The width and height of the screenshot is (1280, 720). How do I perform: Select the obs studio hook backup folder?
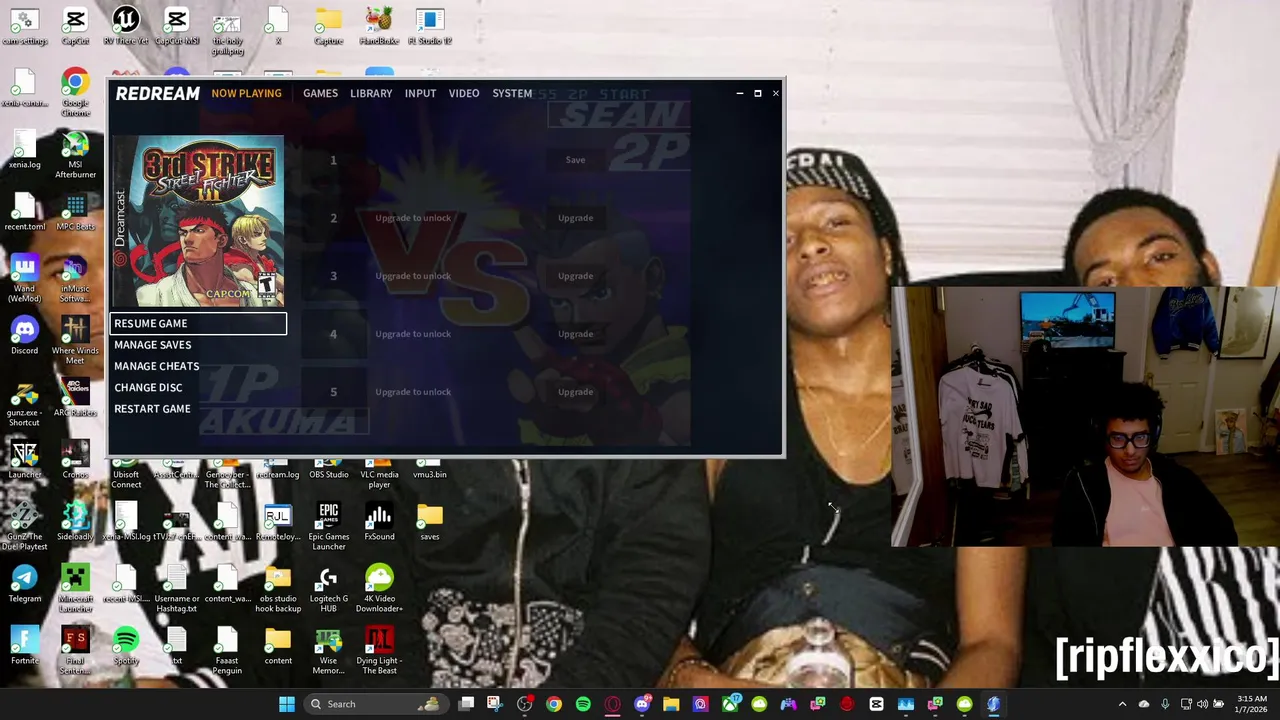point(278,588)
